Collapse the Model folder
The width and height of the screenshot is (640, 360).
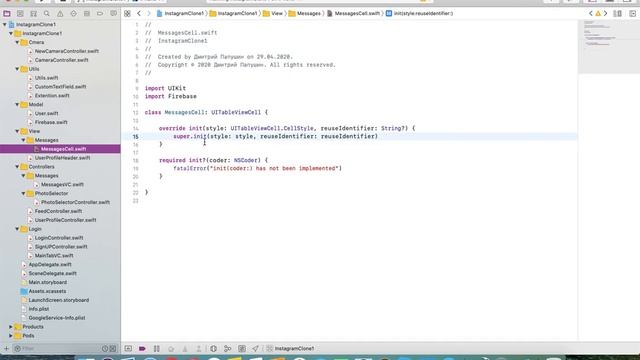[17, 104]
